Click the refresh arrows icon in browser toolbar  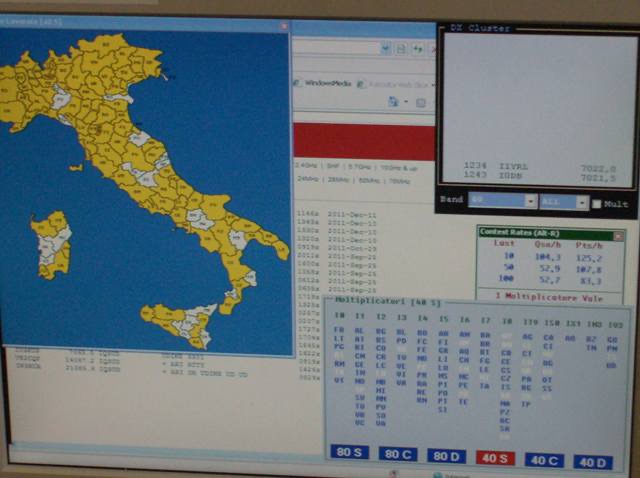point(417,49)
